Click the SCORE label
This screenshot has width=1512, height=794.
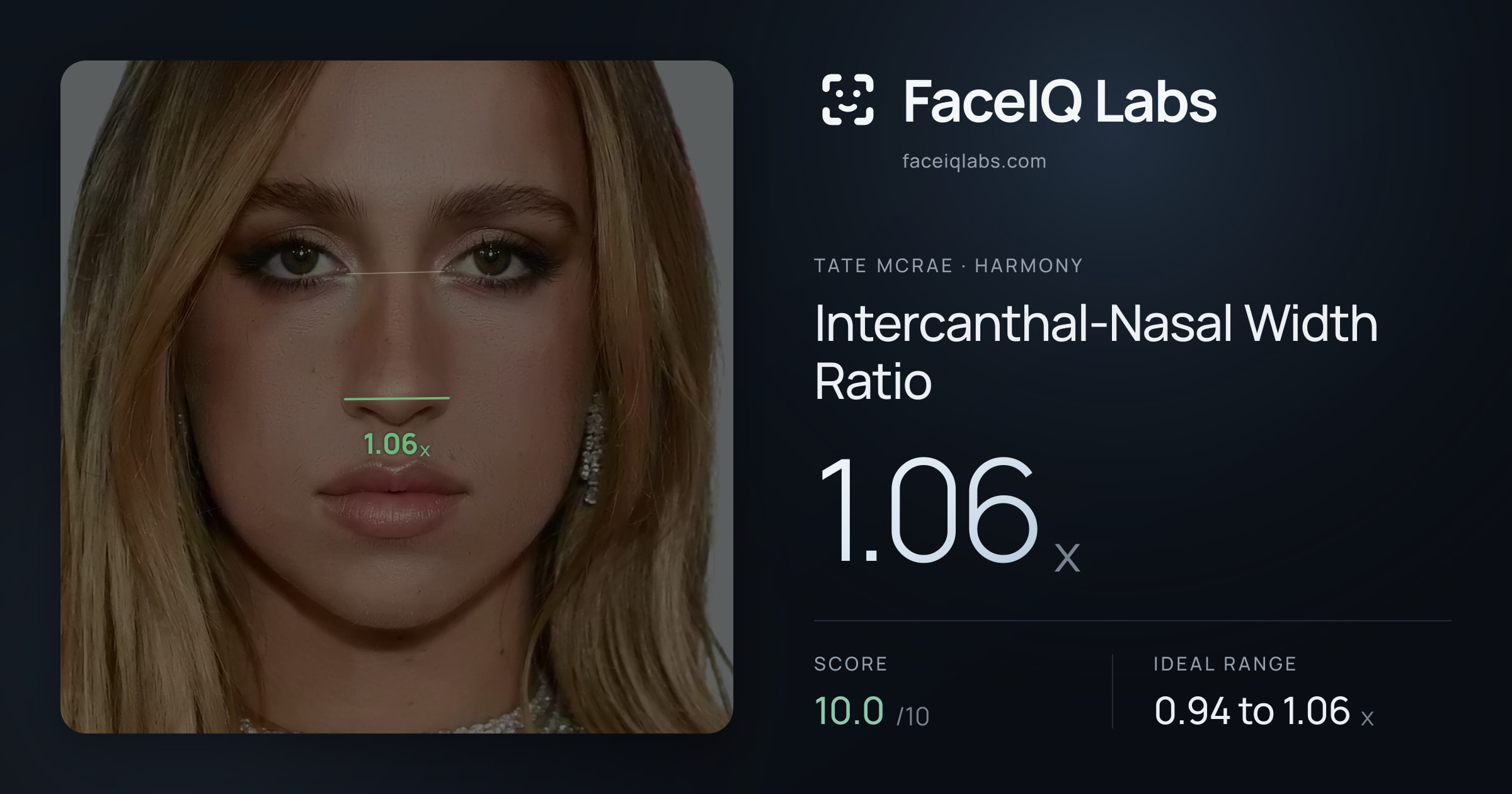point(850,664)
